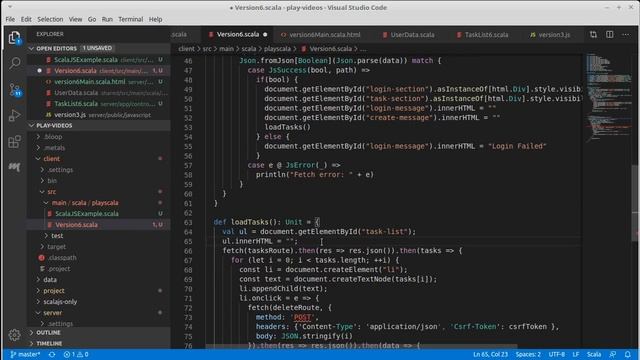Change end of line sequence LF
640x360 pixels.
pyautogui.click(x=576, y=354)
